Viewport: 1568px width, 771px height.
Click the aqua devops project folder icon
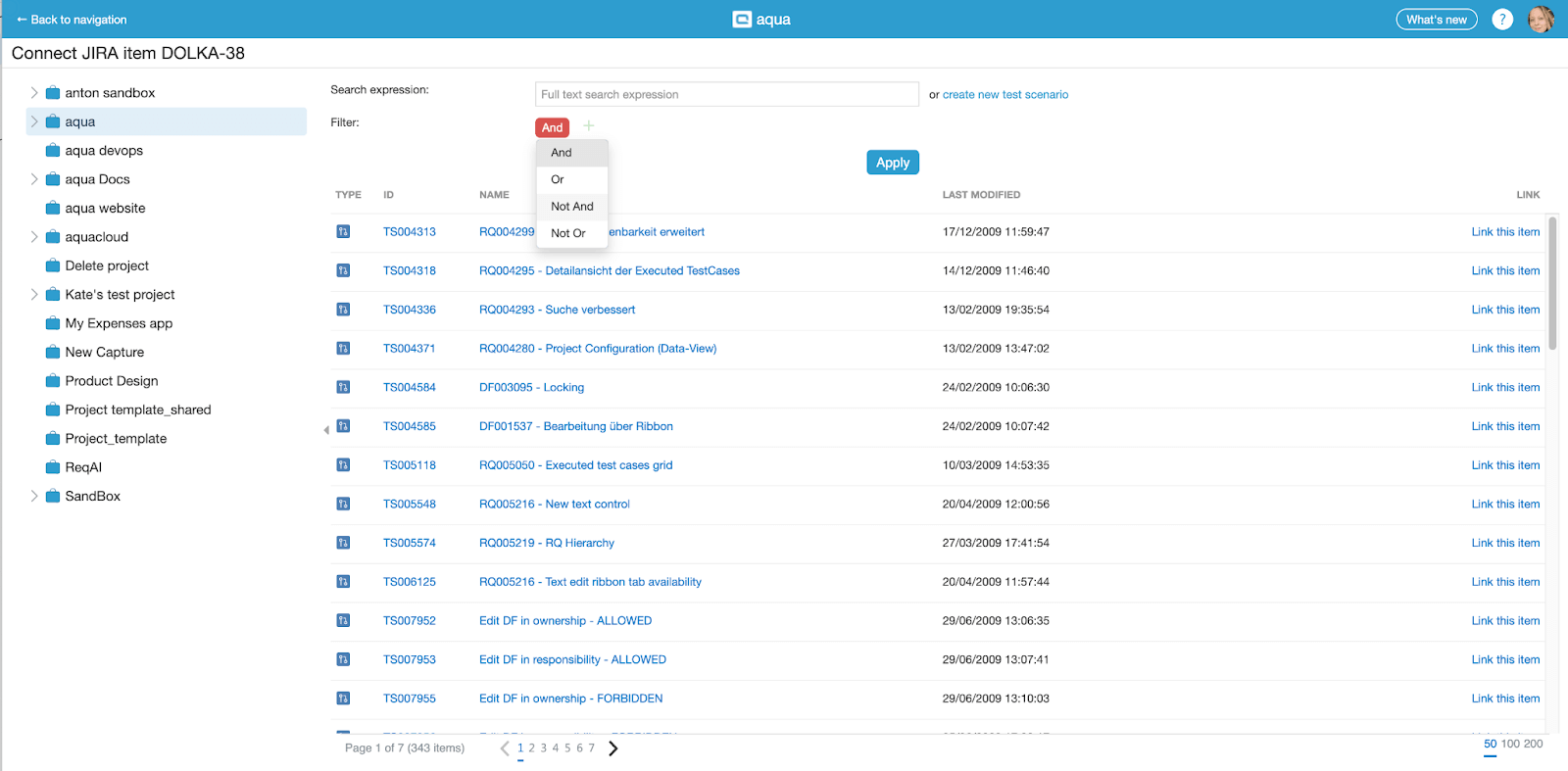coord(53,151)
